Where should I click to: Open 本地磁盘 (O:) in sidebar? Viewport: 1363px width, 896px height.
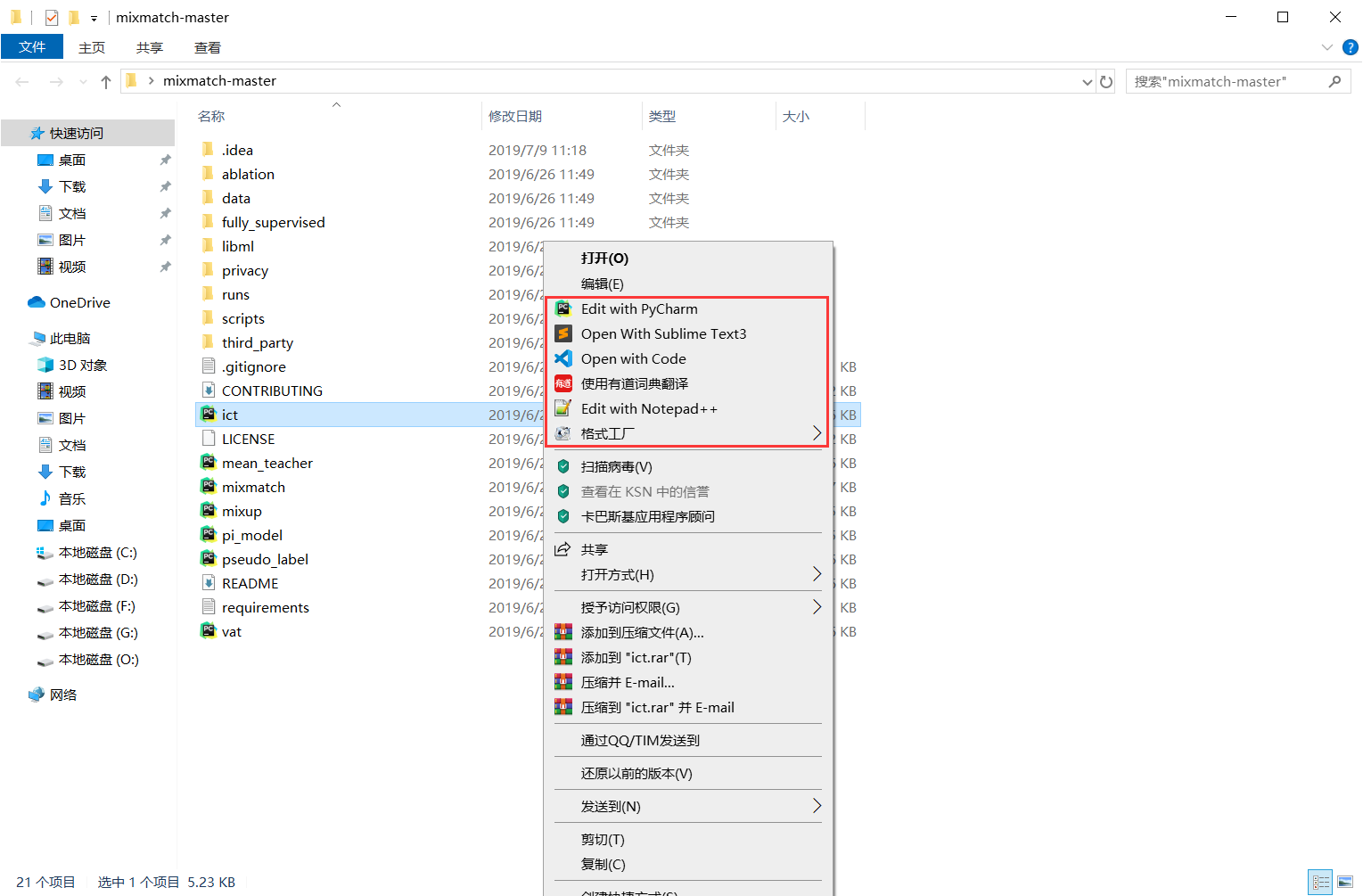[99, 659]
